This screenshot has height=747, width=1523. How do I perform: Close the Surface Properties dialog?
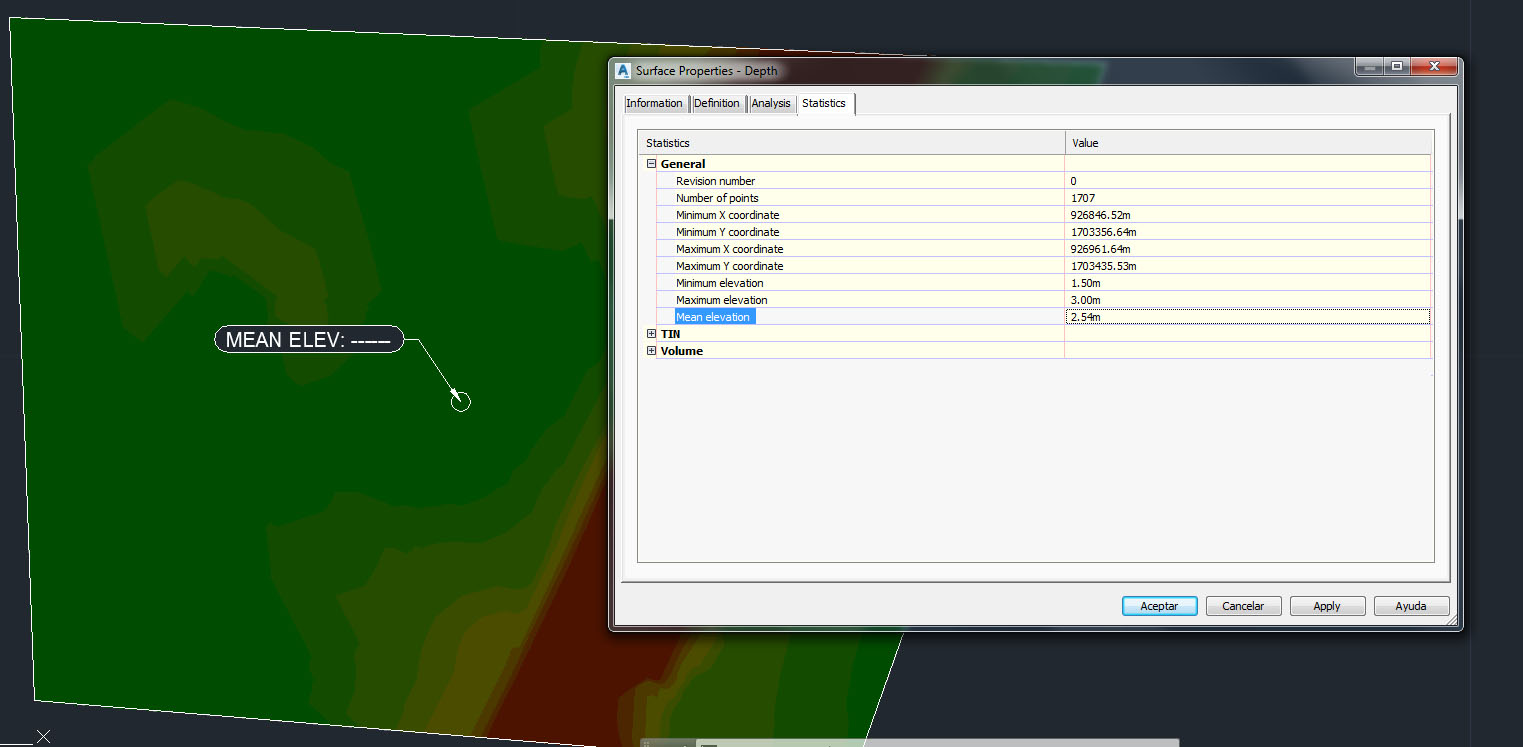[x=1435, y=66]
